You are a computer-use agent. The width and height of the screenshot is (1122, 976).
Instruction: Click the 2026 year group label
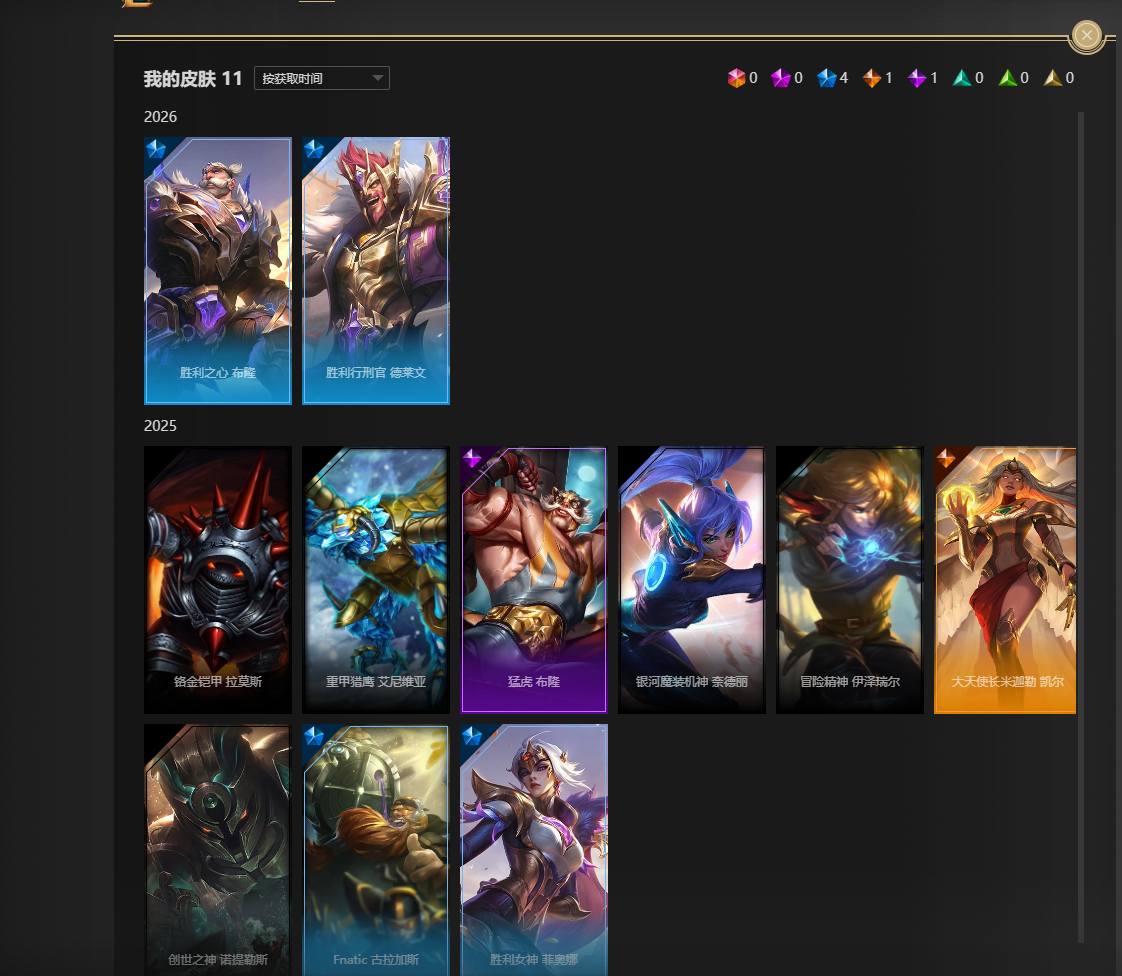click(x=160, y=117)
